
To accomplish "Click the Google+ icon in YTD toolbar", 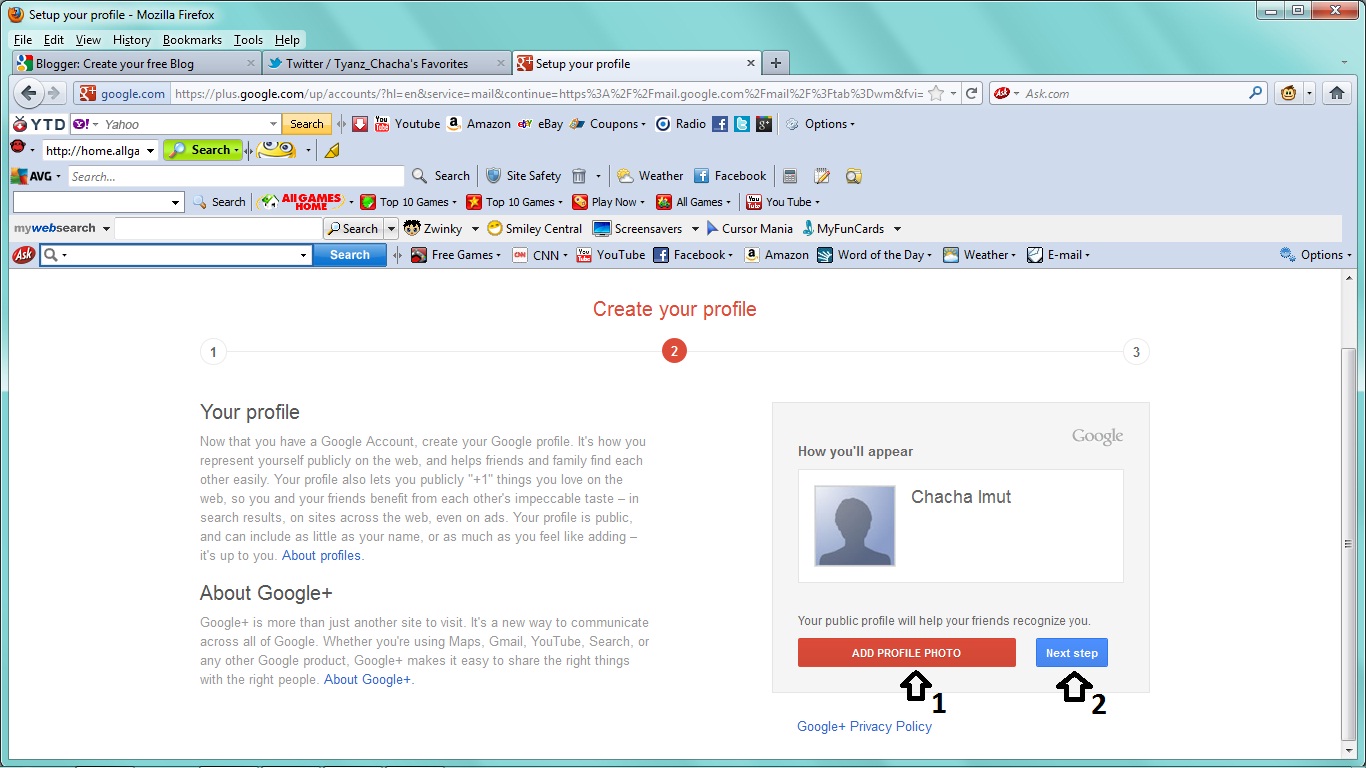I will [x=764, y=124].
